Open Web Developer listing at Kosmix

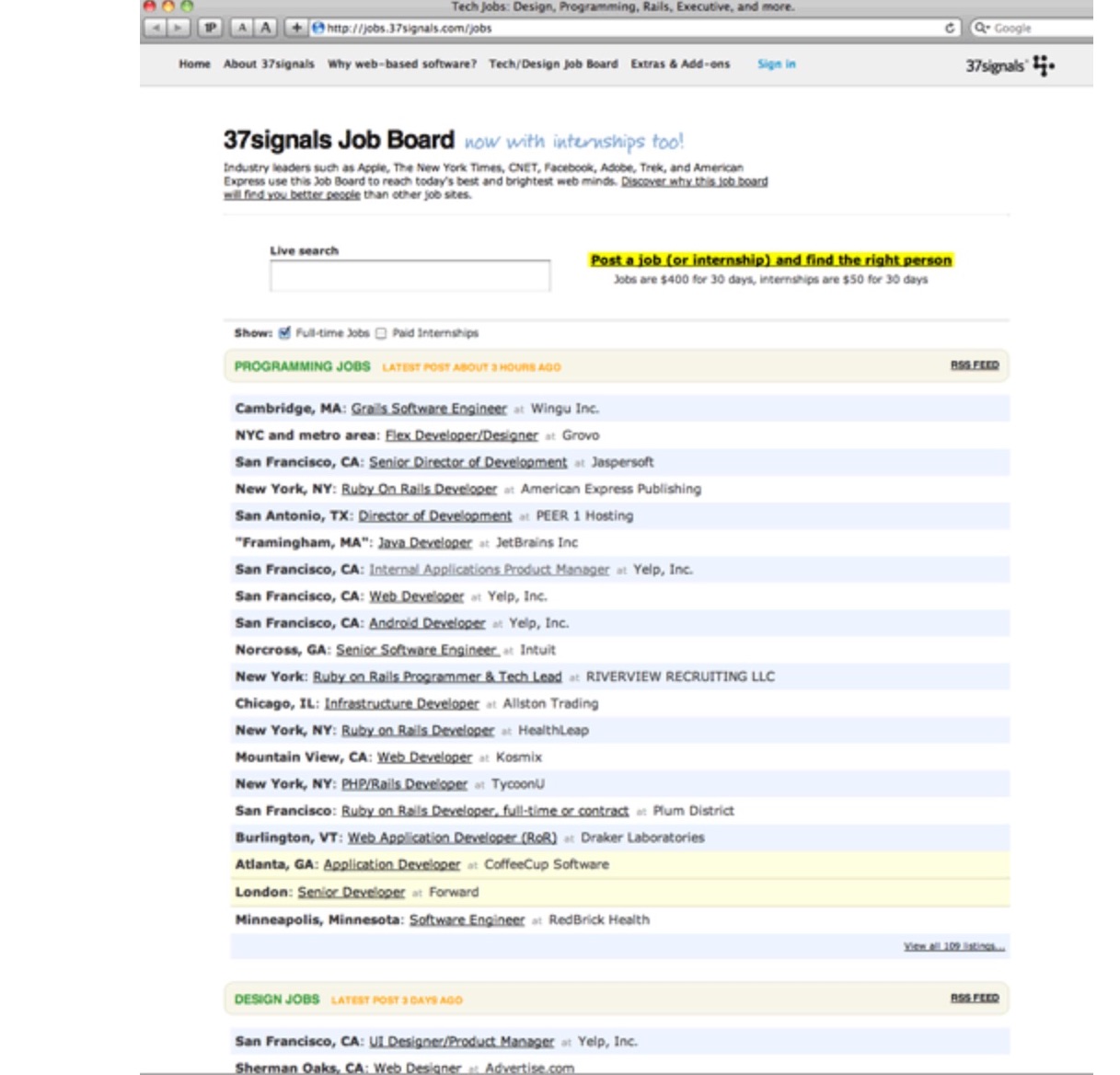tap(424, 757)
